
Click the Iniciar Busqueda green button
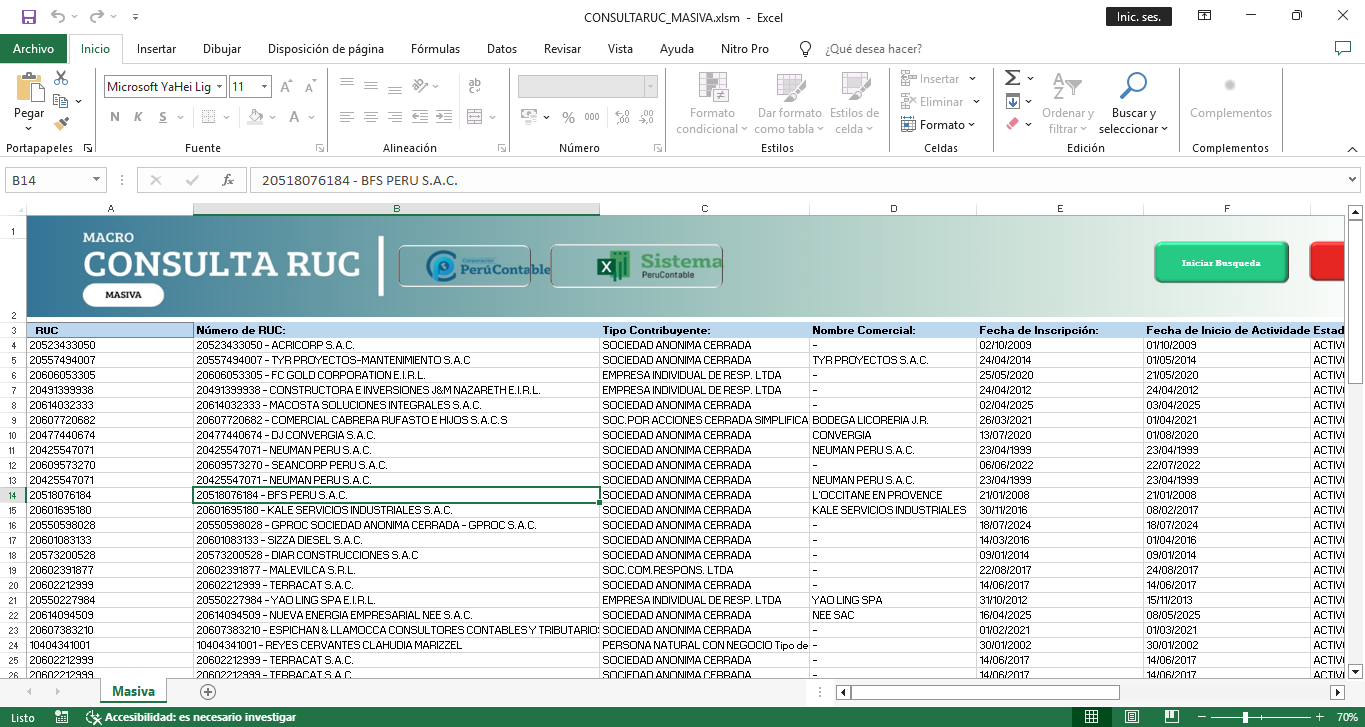[x=1220, y=263]
